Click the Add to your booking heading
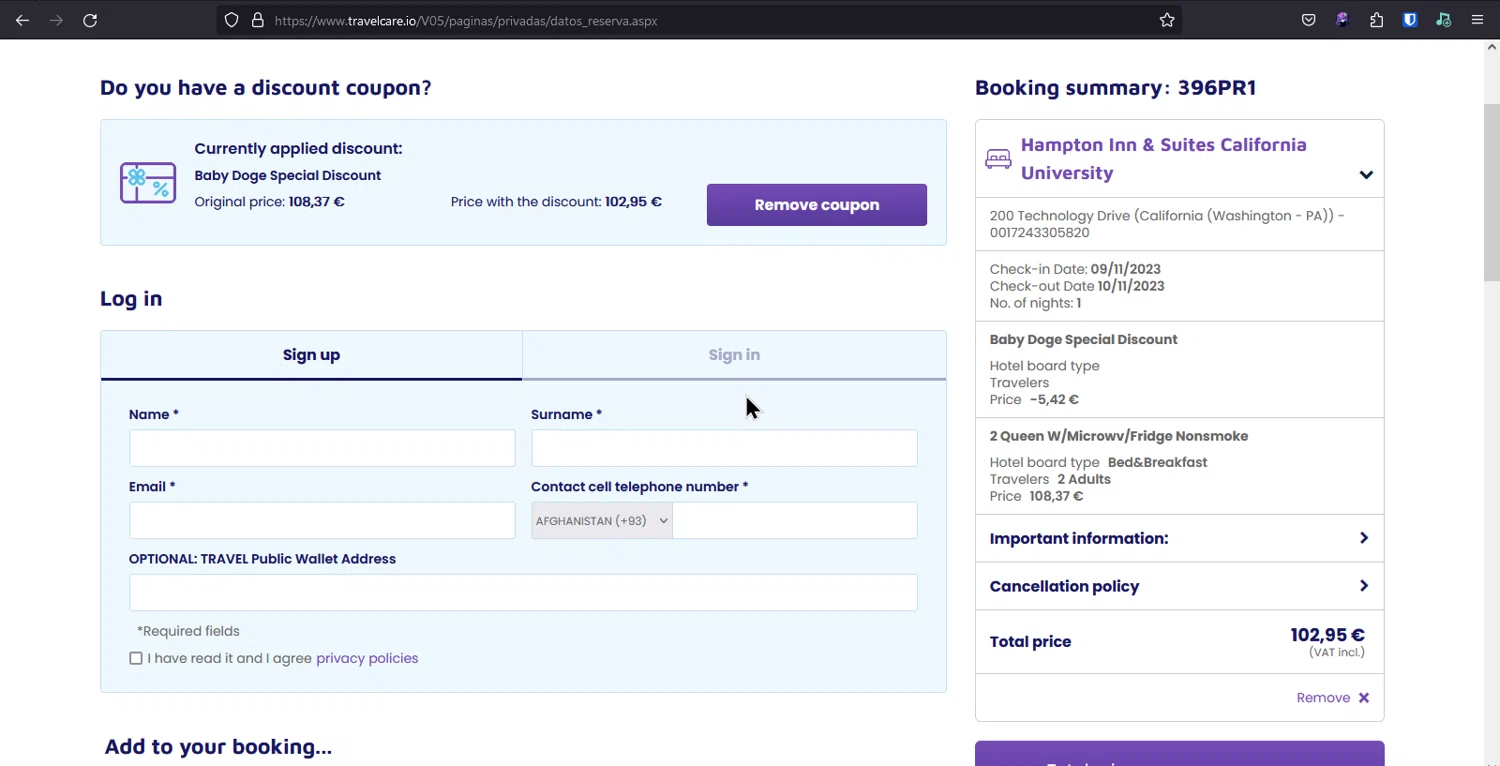This screenshot has width=1500, height=766. [218, 747]
